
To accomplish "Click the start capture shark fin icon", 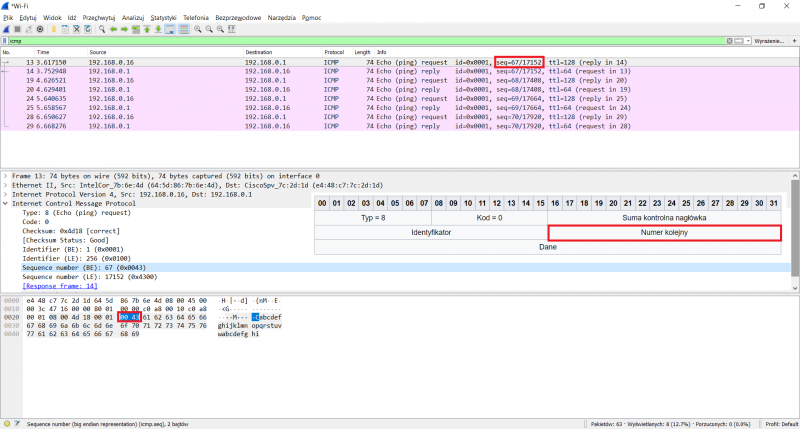I will point(7,29).
